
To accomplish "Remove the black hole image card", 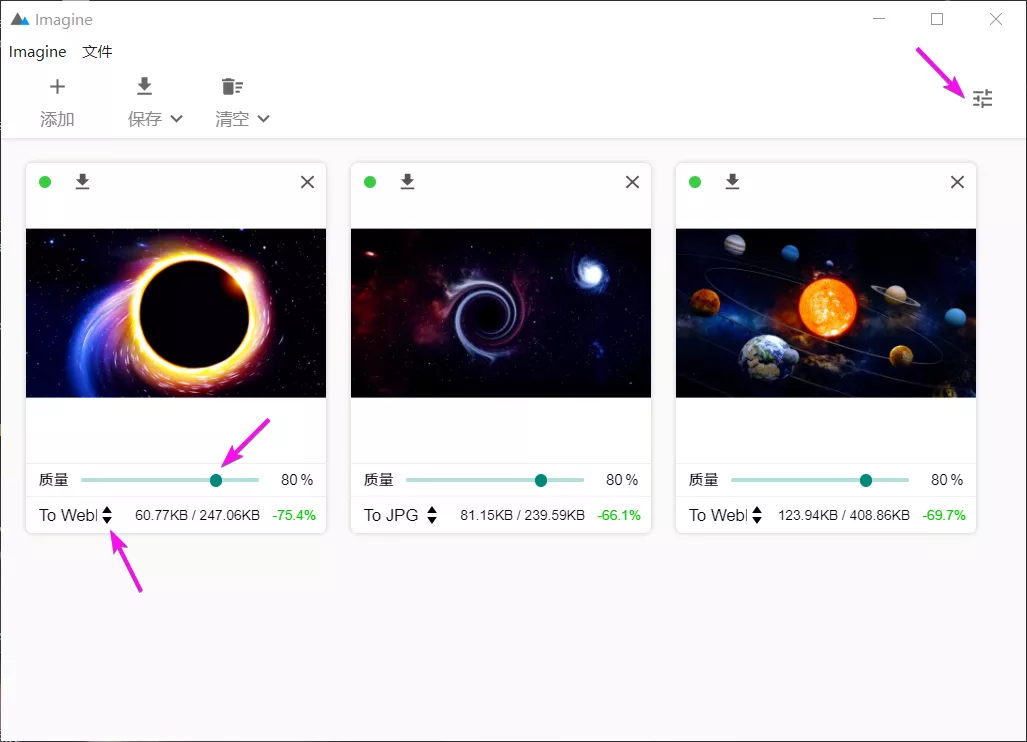I will tap(307, 182).
